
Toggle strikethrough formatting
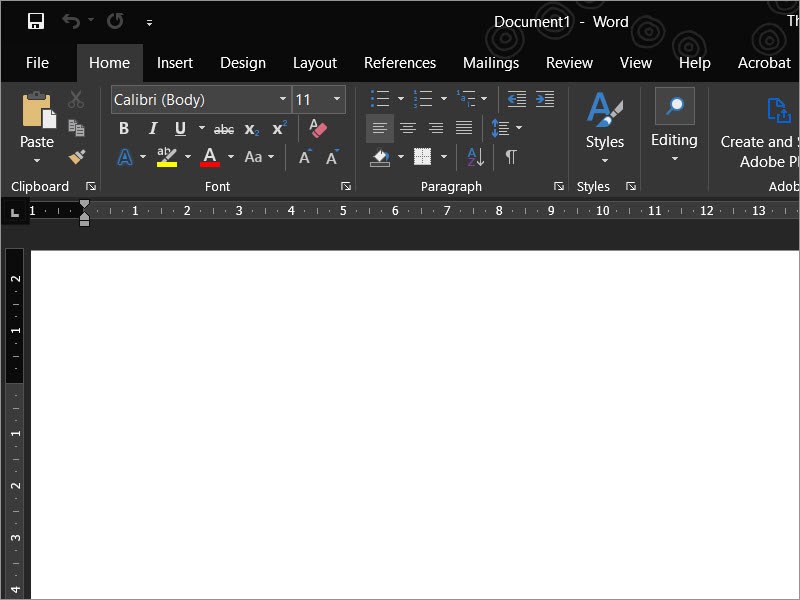click(224, 129)
